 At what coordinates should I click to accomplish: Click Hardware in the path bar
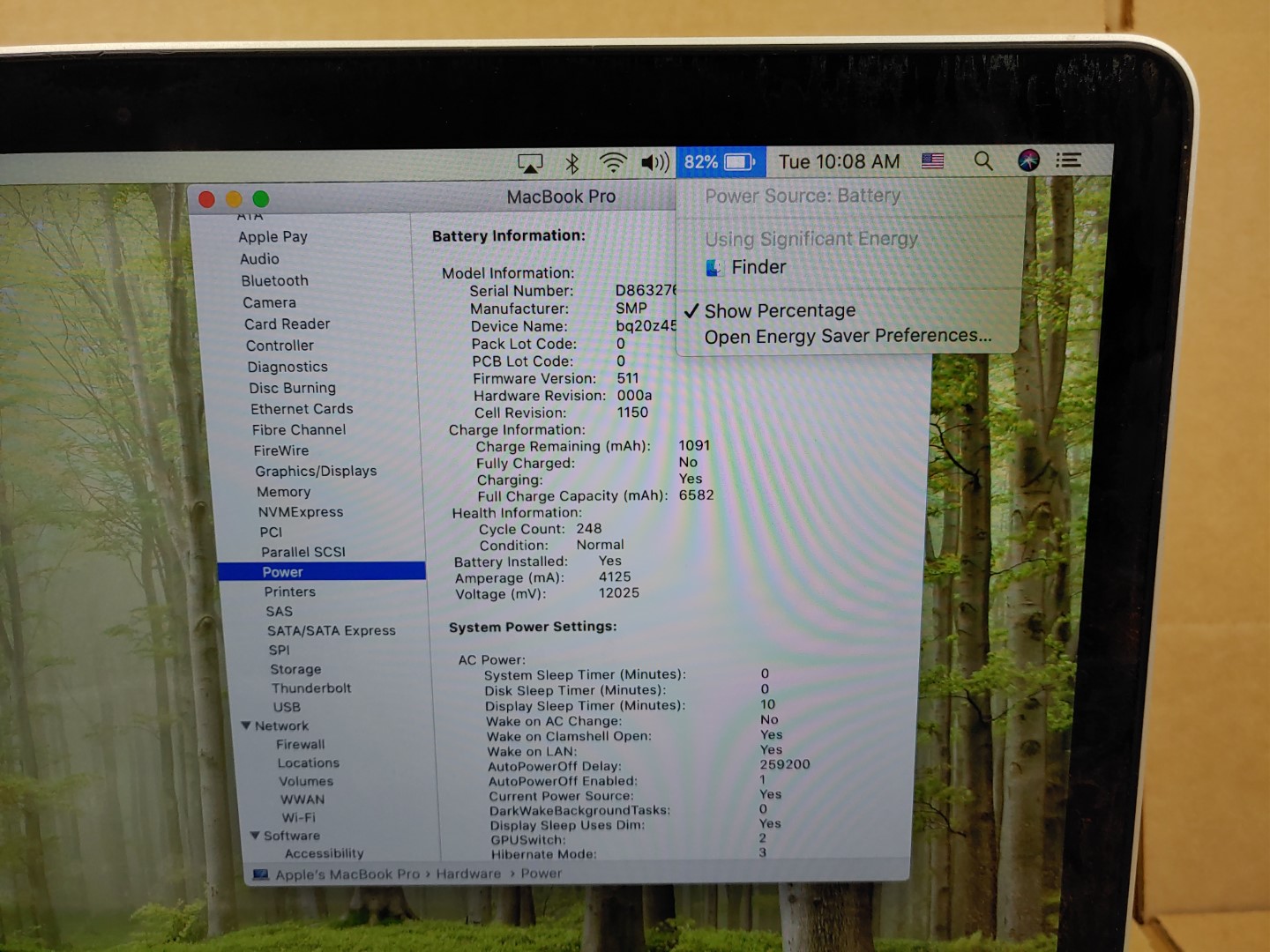point(468,874)
